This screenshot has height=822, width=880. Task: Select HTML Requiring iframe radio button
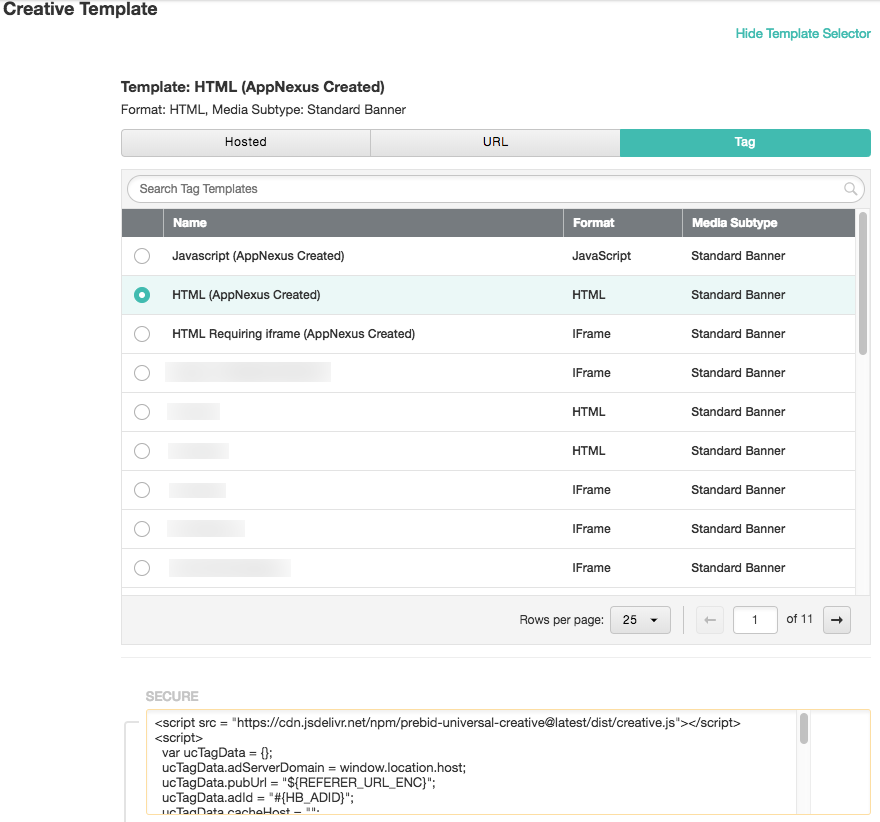tap(142, 334)
